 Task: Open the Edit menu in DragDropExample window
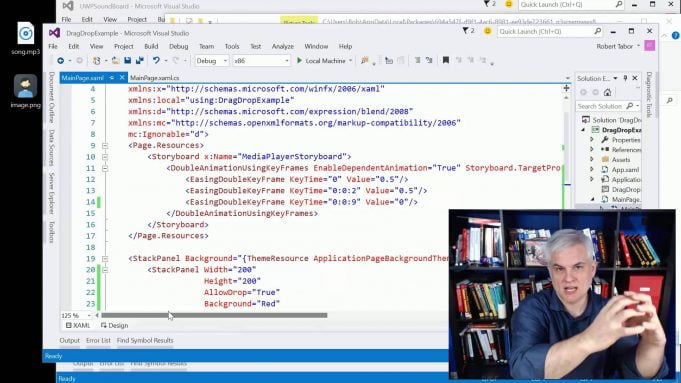[73, 46]
